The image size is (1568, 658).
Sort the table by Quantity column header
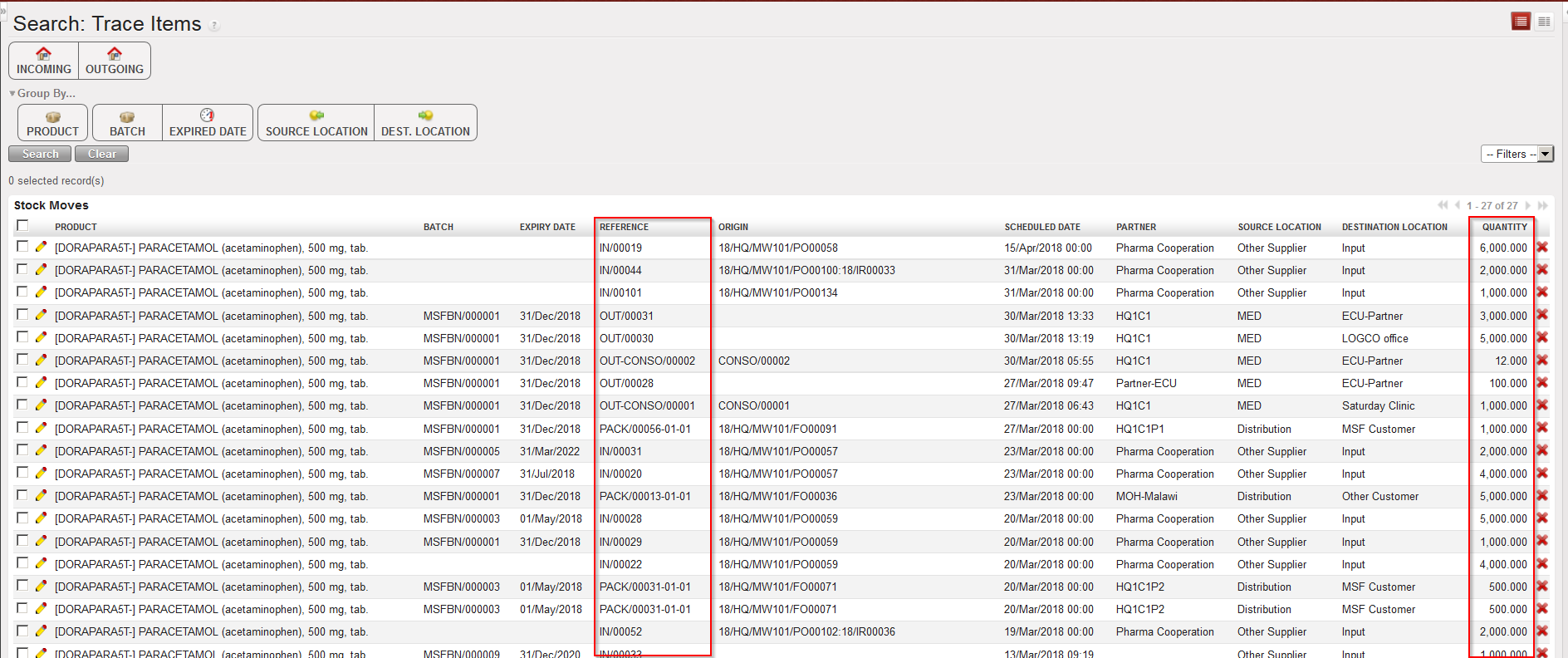1504,227
